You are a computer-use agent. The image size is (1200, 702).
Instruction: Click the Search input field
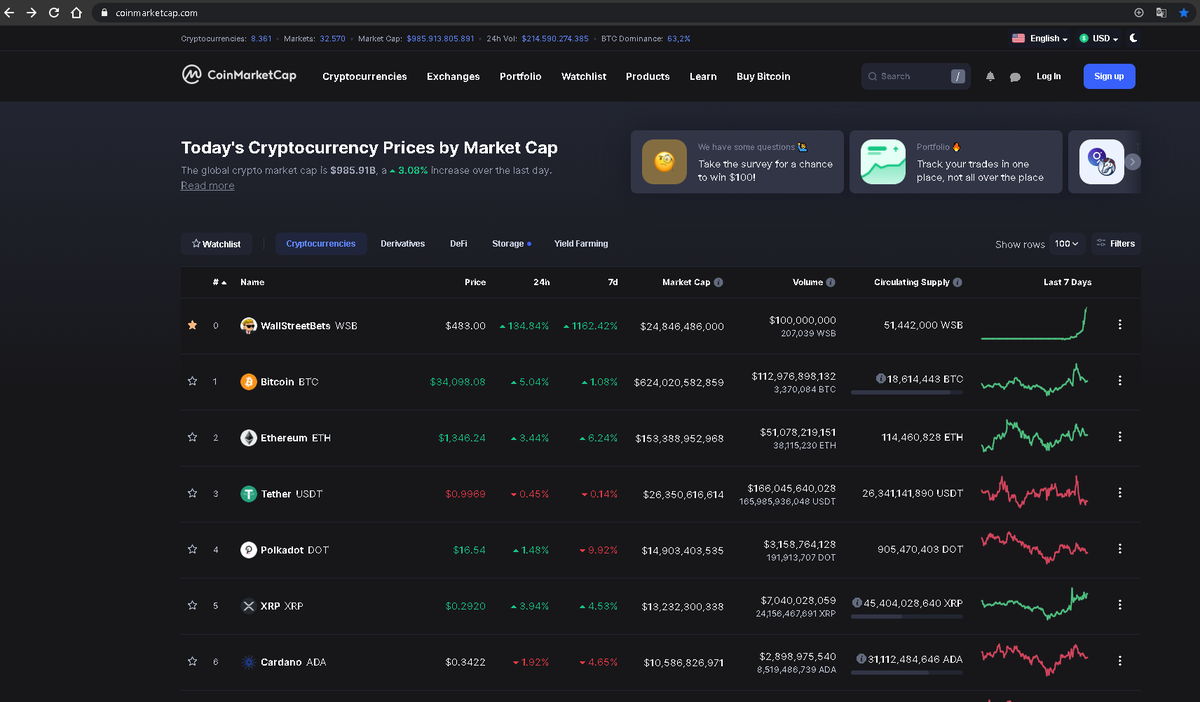click(916, 76)
